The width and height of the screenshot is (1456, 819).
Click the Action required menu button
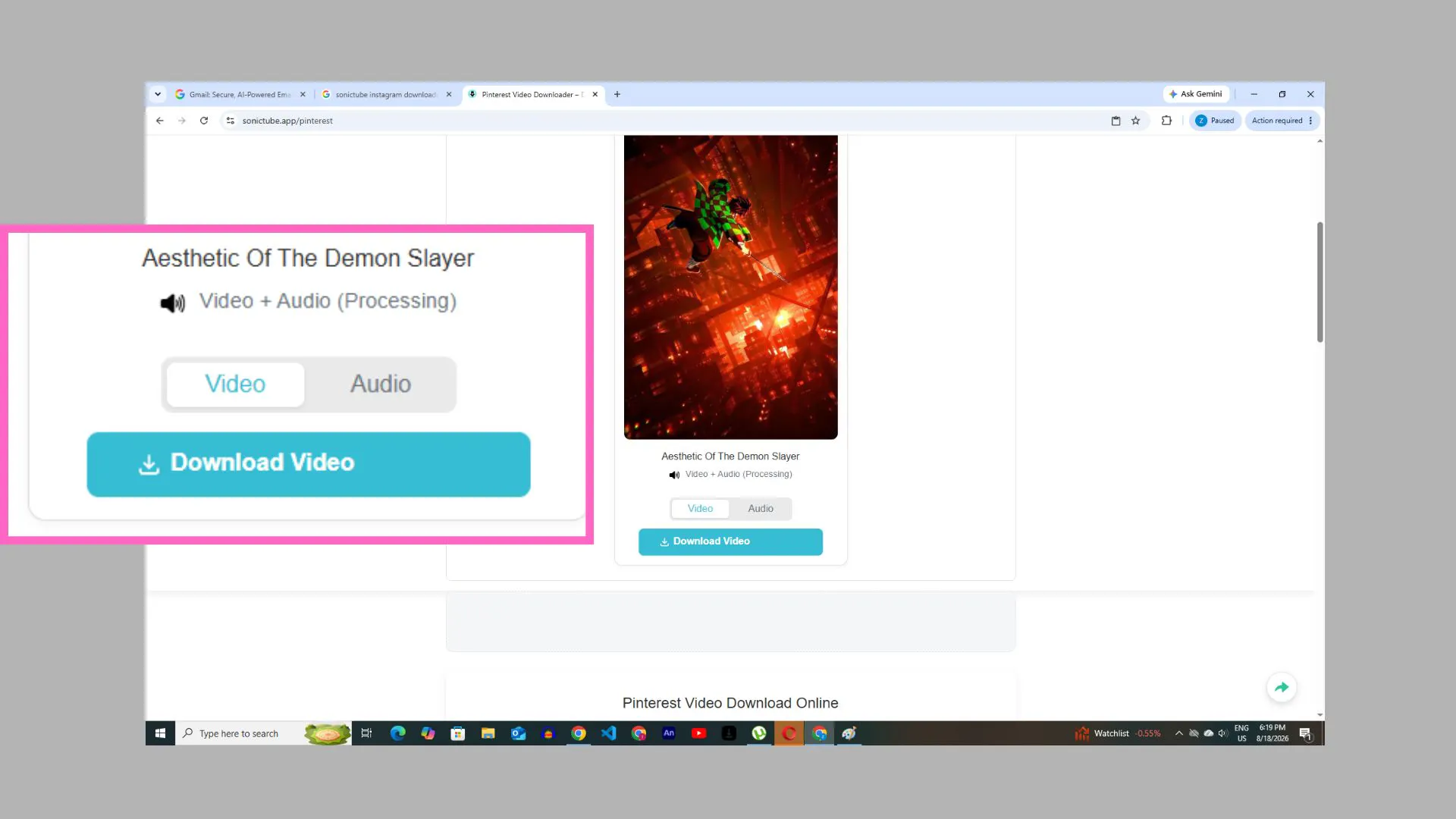click(x=1282, y=121)
